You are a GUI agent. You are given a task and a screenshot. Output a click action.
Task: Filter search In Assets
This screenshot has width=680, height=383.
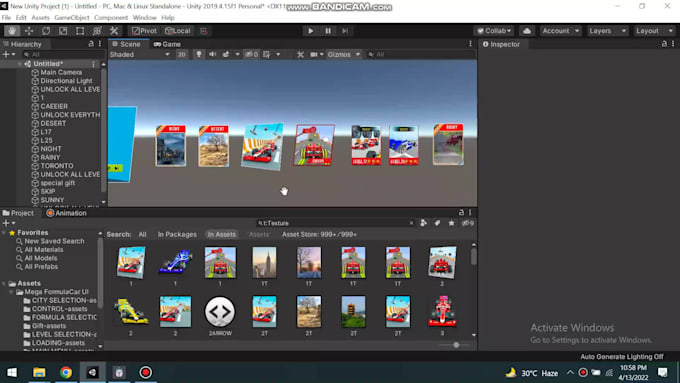(221, 234)
